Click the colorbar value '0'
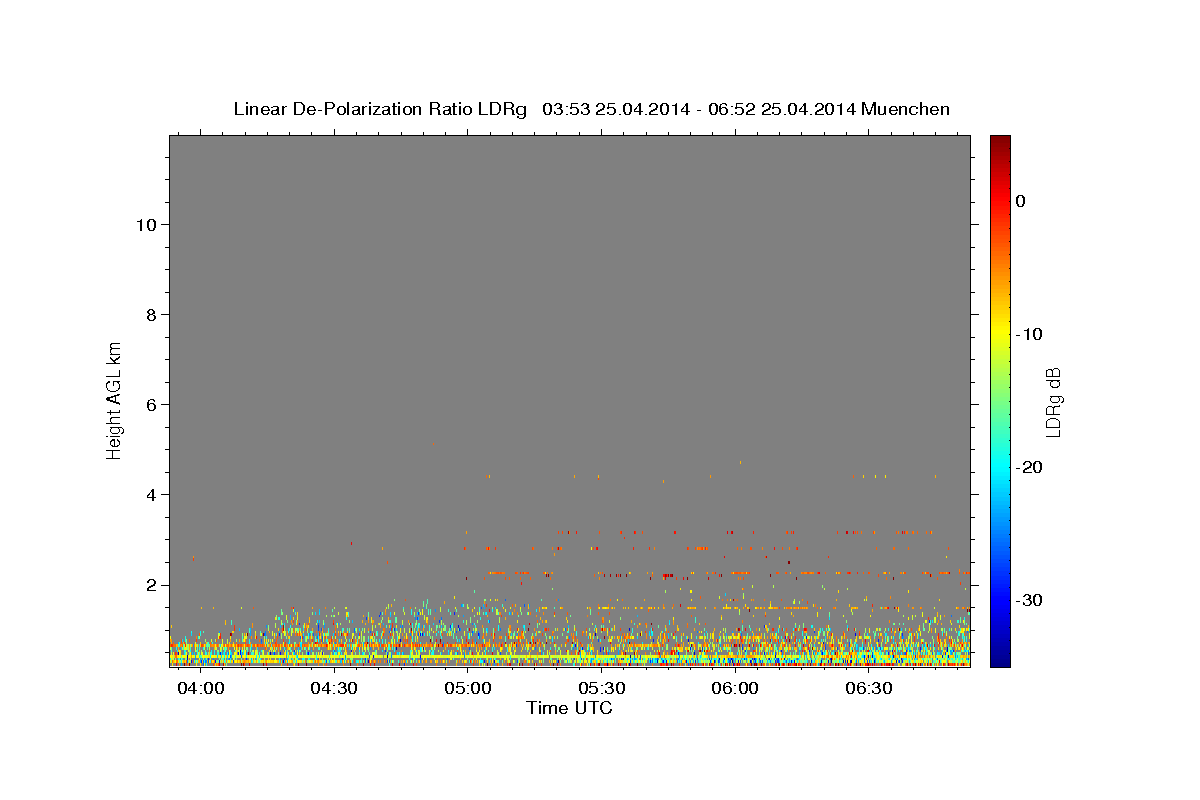Screen dimensions: 1200x800 coord(1020,201)
